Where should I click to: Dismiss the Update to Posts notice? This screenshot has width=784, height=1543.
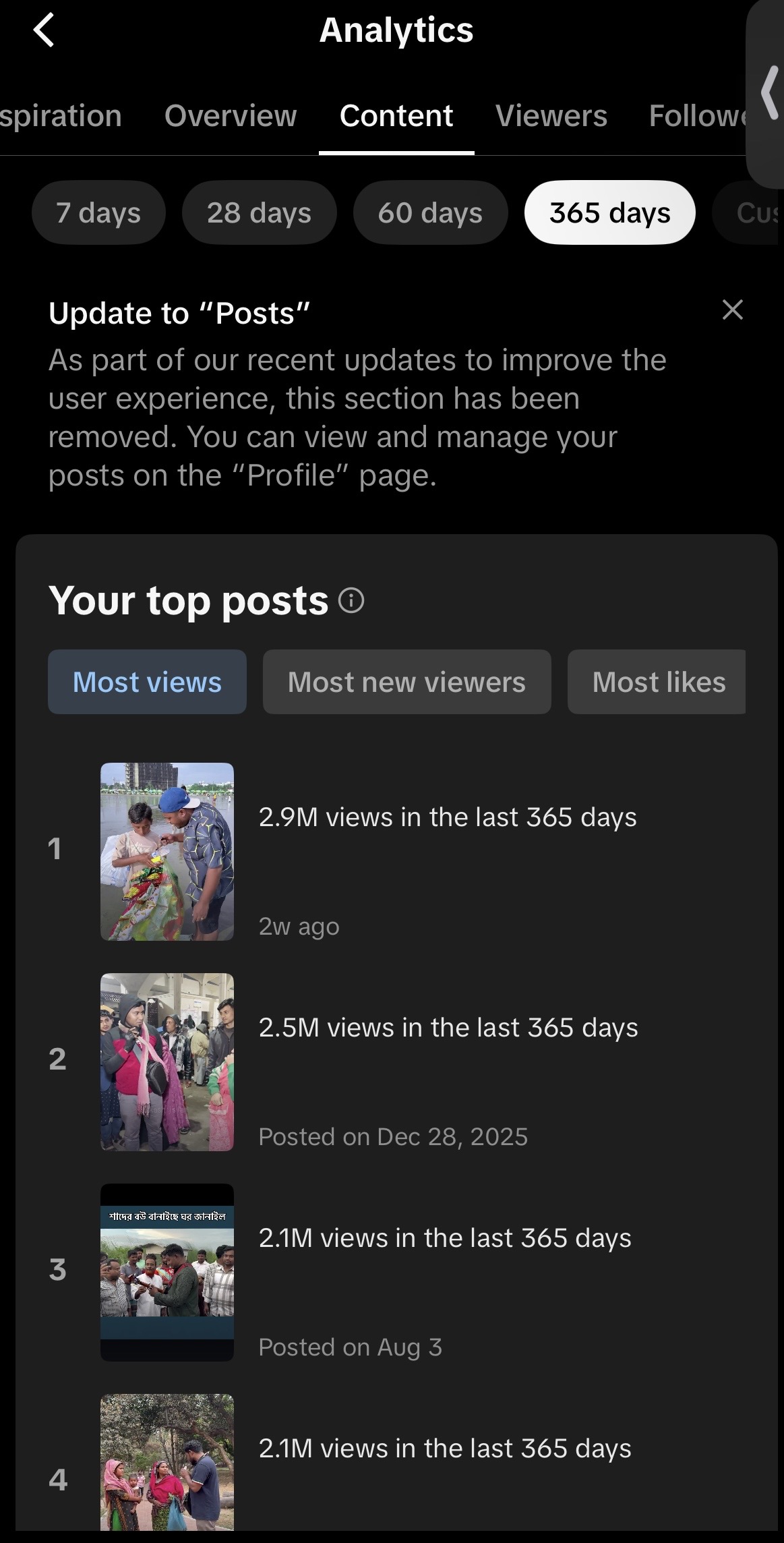click(x=733, y=310)
